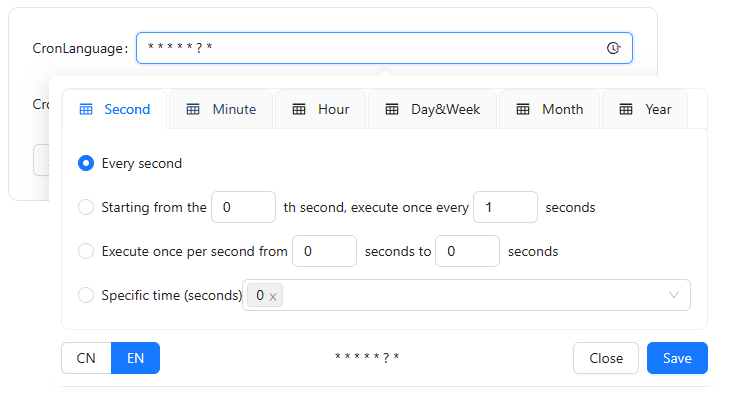The height and width of the screenshot is (395, 729).
Task: Choose Execute once per second range option
Action: pos(86,251)
